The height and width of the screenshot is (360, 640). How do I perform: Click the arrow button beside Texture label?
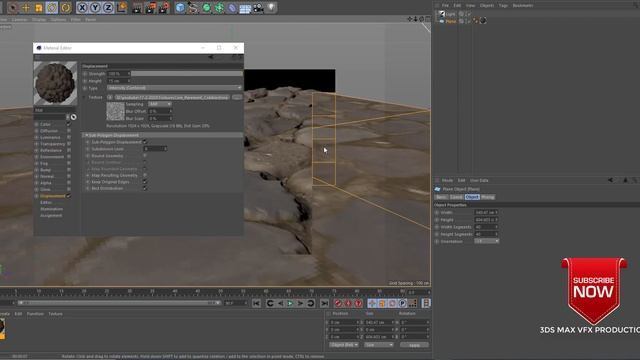[110, 98]
